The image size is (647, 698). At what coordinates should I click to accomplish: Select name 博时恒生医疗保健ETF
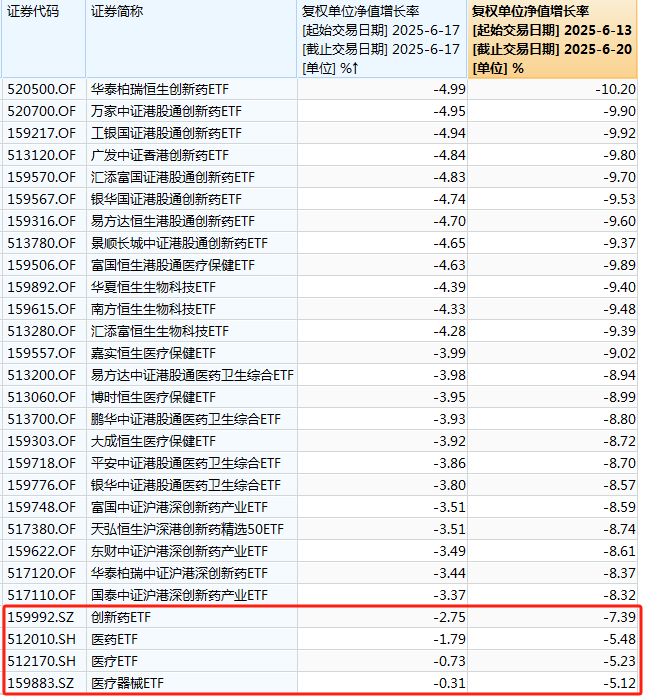click(153, 397)
